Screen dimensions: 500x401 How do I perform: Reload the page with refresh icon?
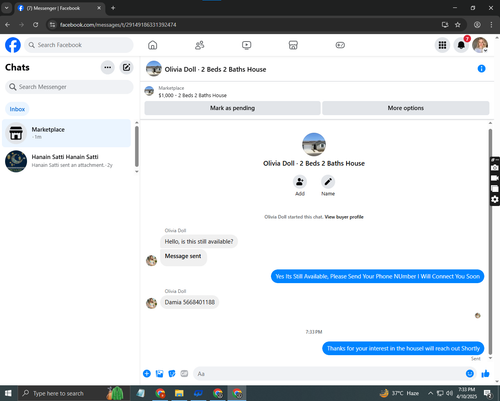click(35, 25)
